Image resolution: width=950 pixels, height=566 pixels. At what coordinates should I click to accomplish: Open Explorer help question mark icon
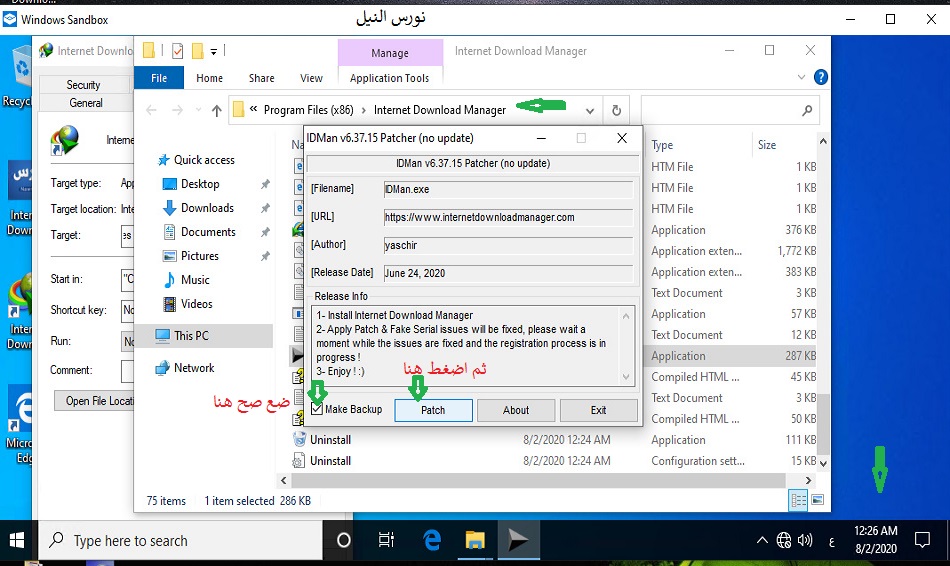[x=820, y=76]
